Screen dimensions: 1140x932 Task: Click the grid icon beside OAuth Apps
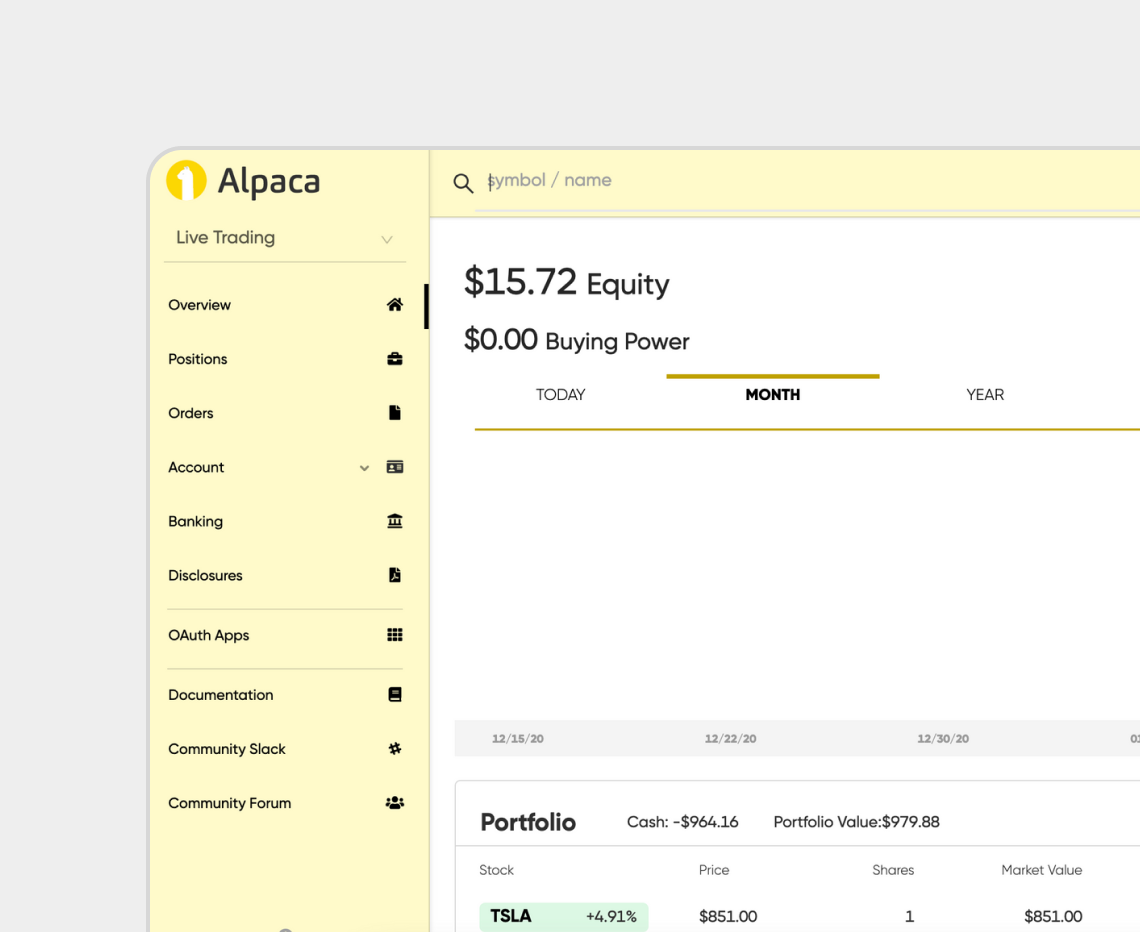click(395, 635)
